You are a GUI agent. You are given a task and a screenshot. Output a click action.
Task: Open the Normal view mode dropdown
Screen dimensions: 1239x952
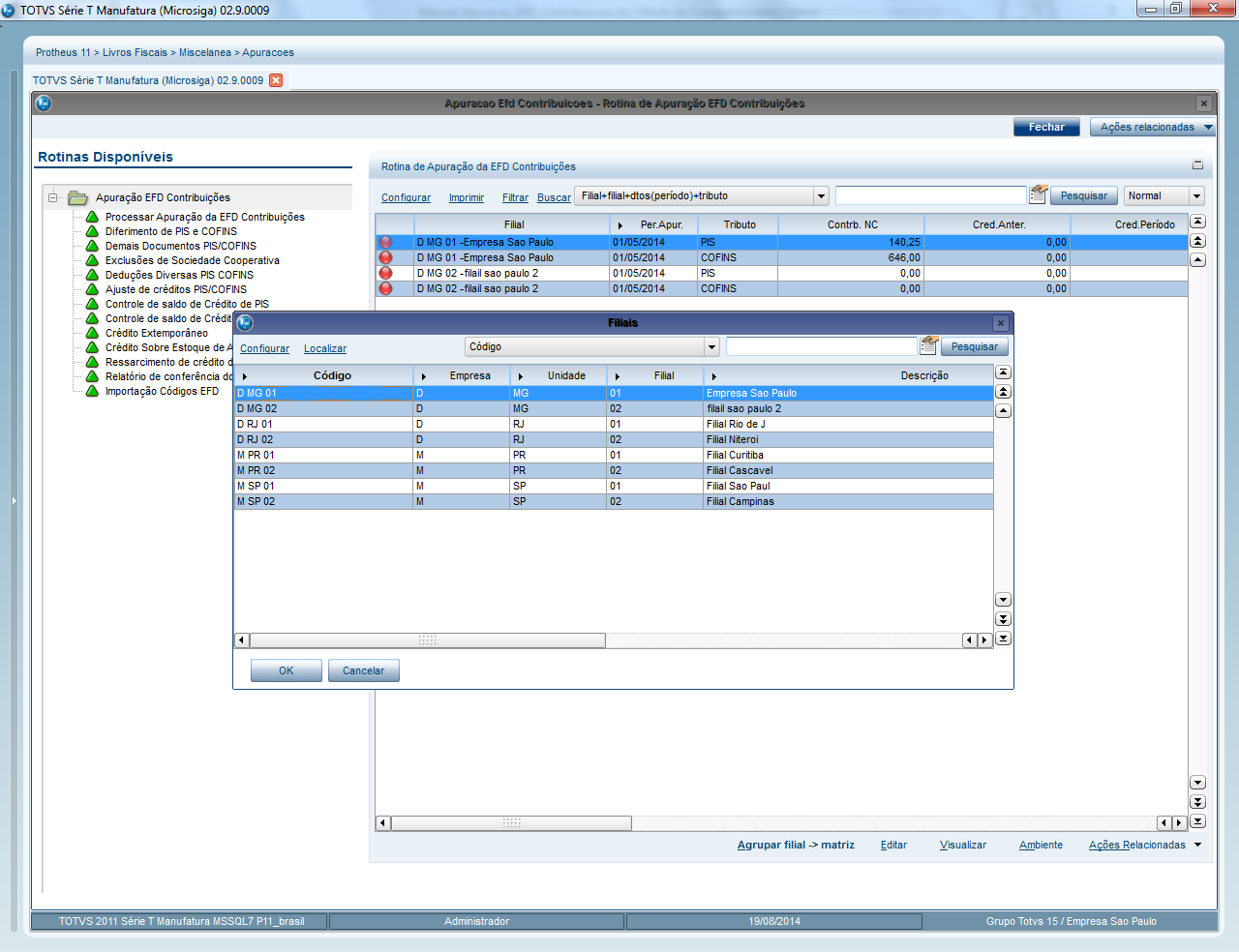click(1196, 195)
